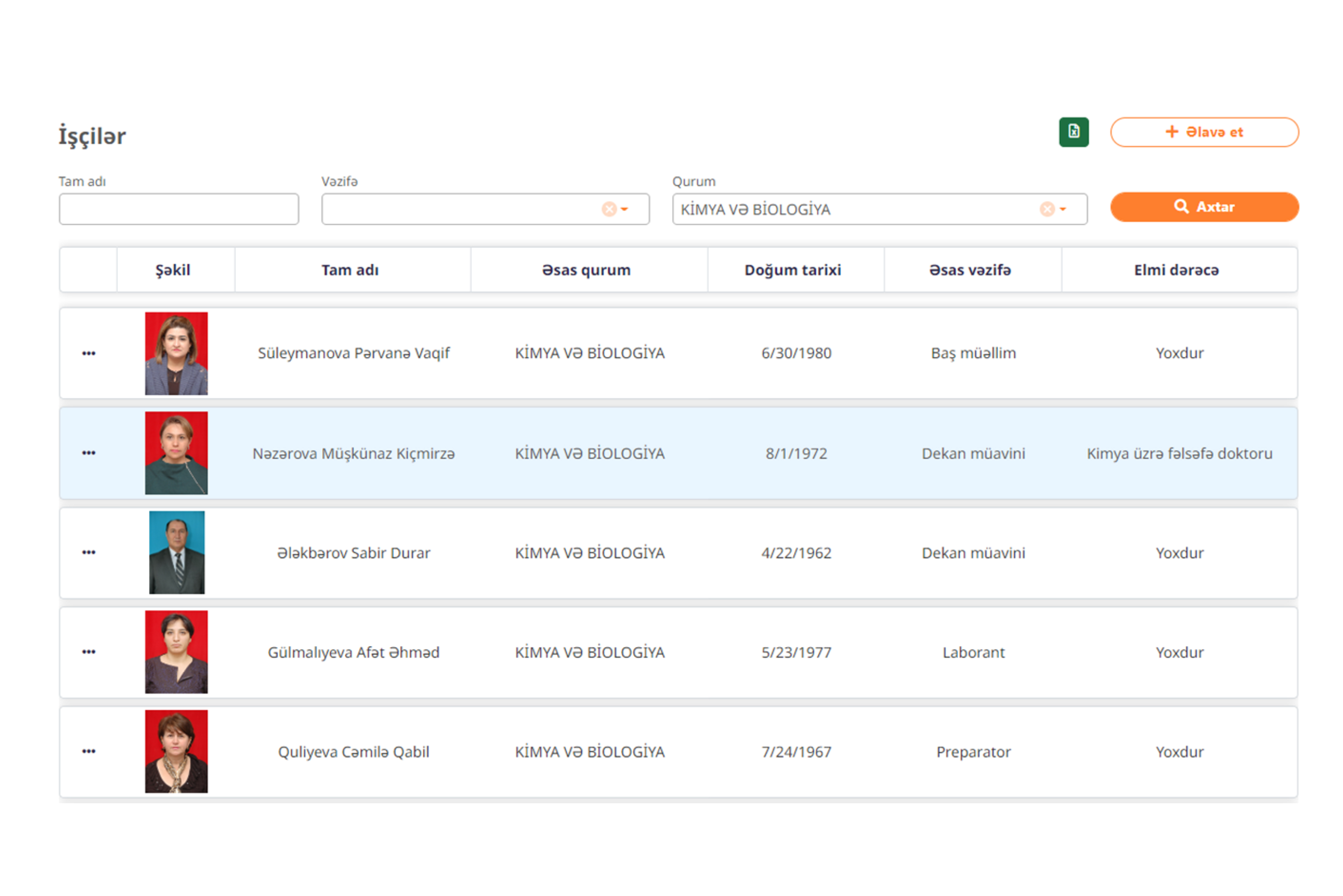Sort by the Doğum tarixi column header

(x=793, y=270)
